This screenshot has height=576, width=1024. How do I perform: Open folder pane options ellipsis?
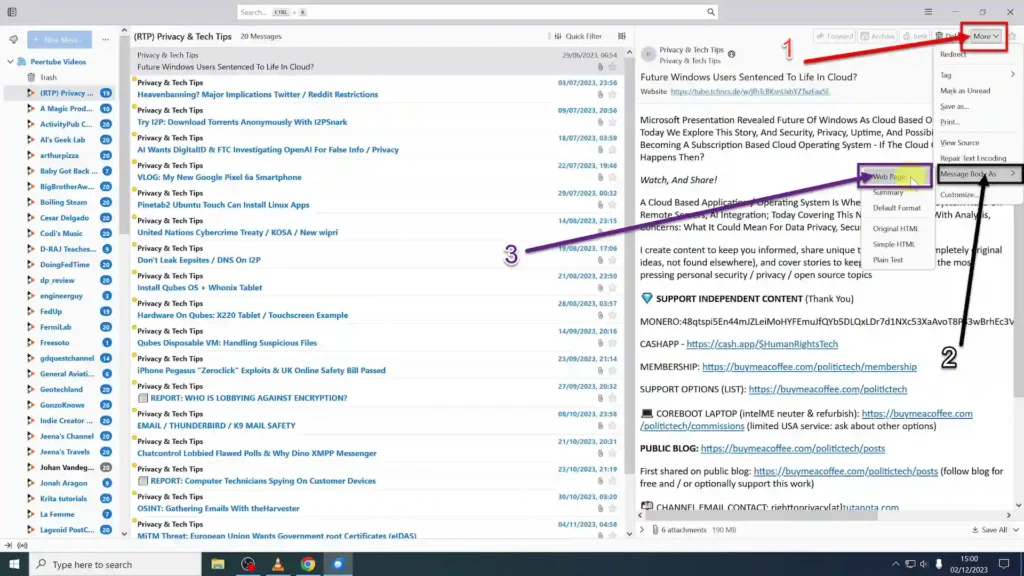point(105,40)
